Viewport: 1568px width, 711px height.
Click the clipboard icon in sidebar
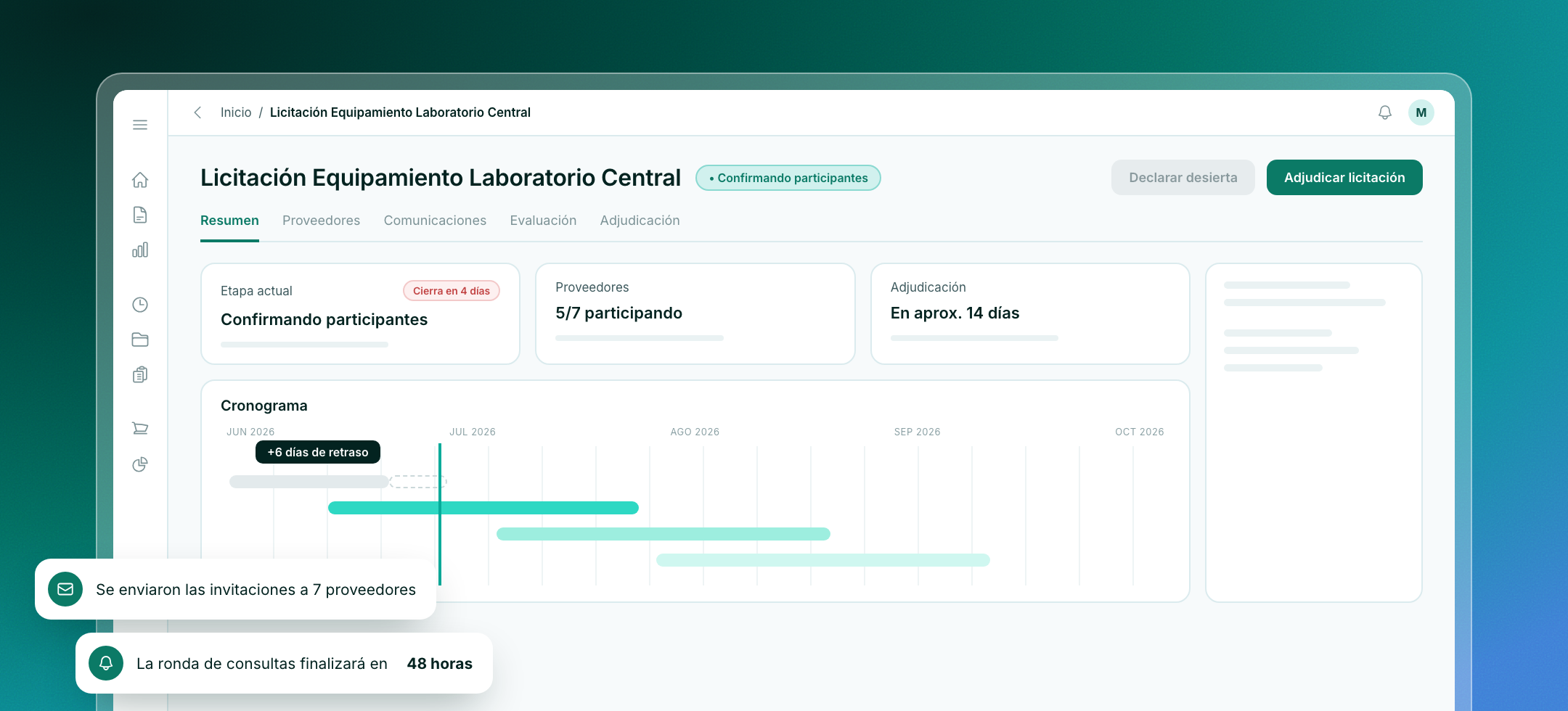click(140, 374)
